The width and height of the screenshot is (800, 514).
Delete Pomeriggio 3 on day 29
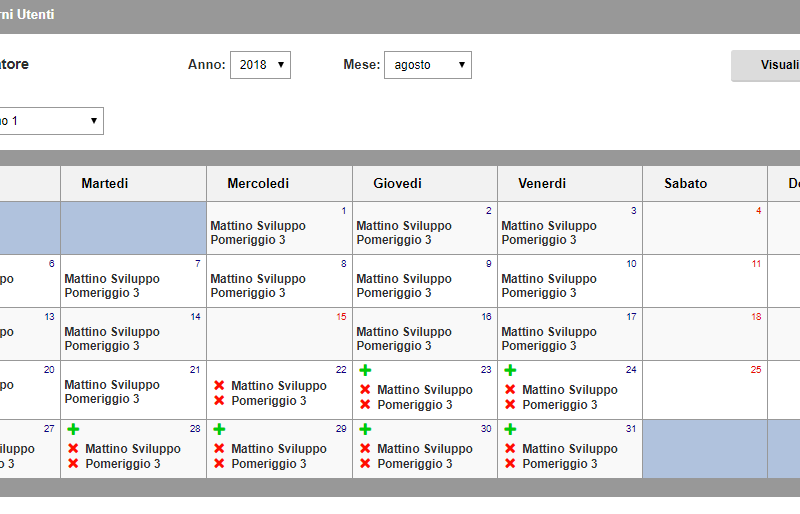pos(219,463)
